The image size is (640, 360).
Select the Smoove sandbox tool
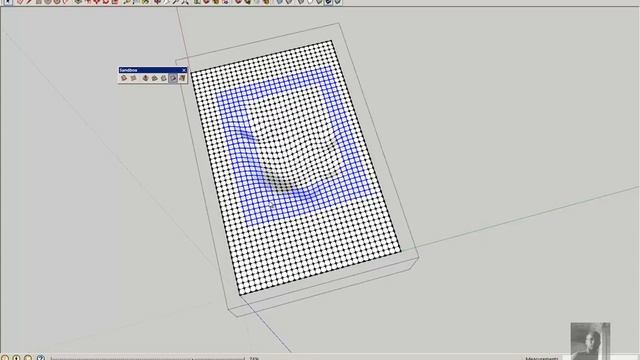pyautogui.click(x=145, y=78)
